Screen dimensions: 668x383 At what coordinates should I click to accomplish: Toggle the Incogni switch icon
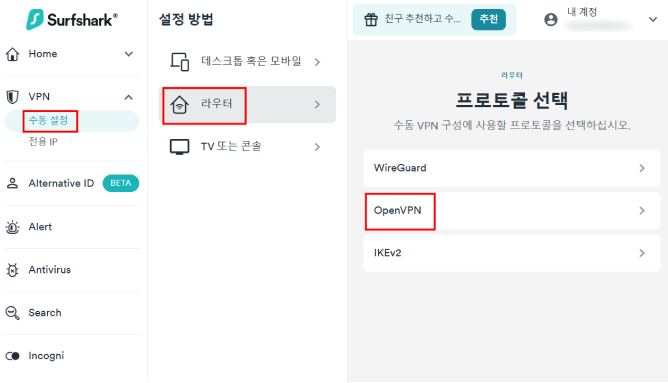coord(13,356)
